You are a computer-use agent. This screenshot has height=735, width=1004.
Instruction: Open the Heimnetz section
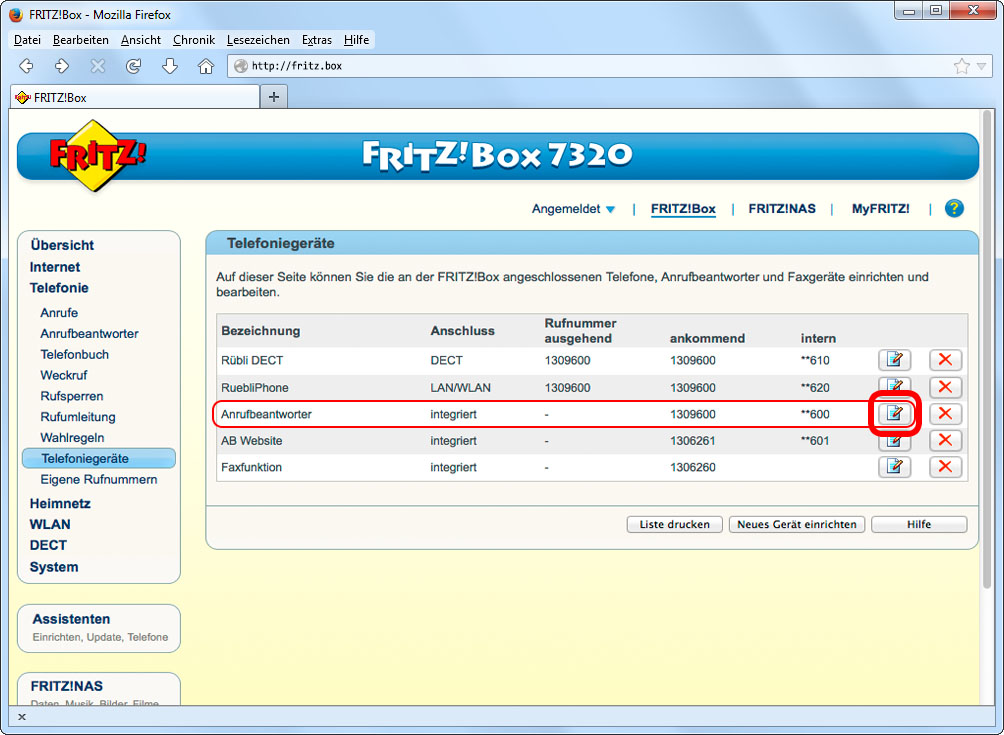(60, 503)
